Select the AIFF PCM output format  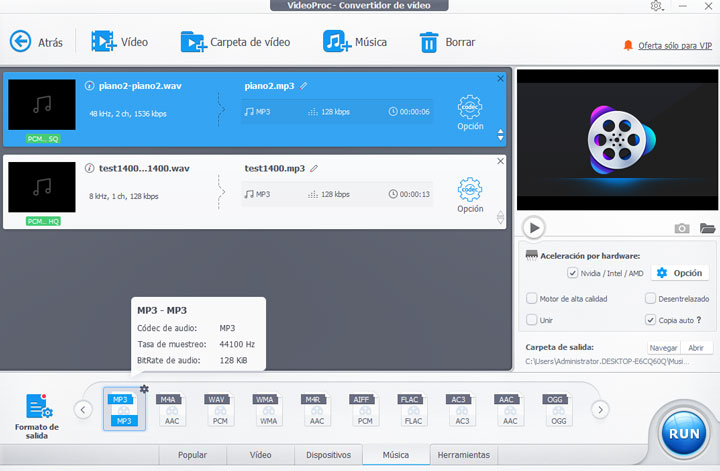[365, 410]
